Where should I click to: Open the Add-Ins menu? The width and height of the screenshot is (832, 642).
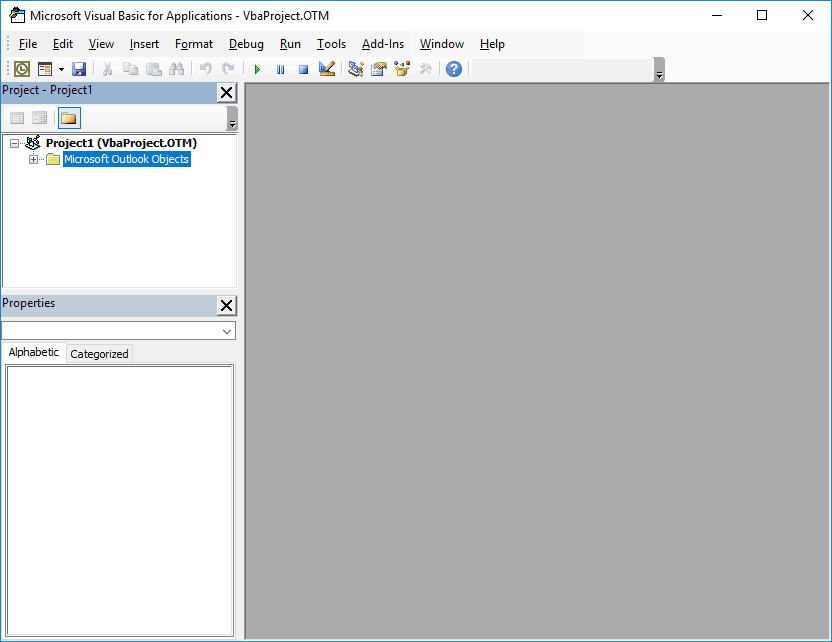click(x=383, y=44)
